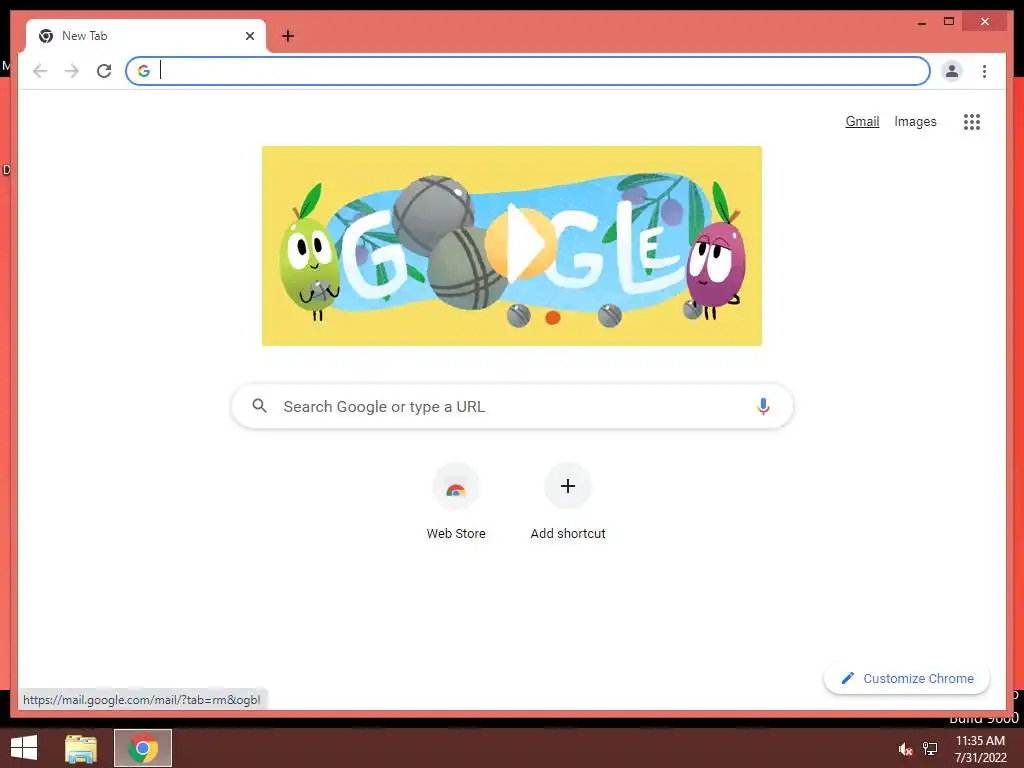Open the Gmail link
This screenshot has width=1024, height=768.
pos(862,121)
